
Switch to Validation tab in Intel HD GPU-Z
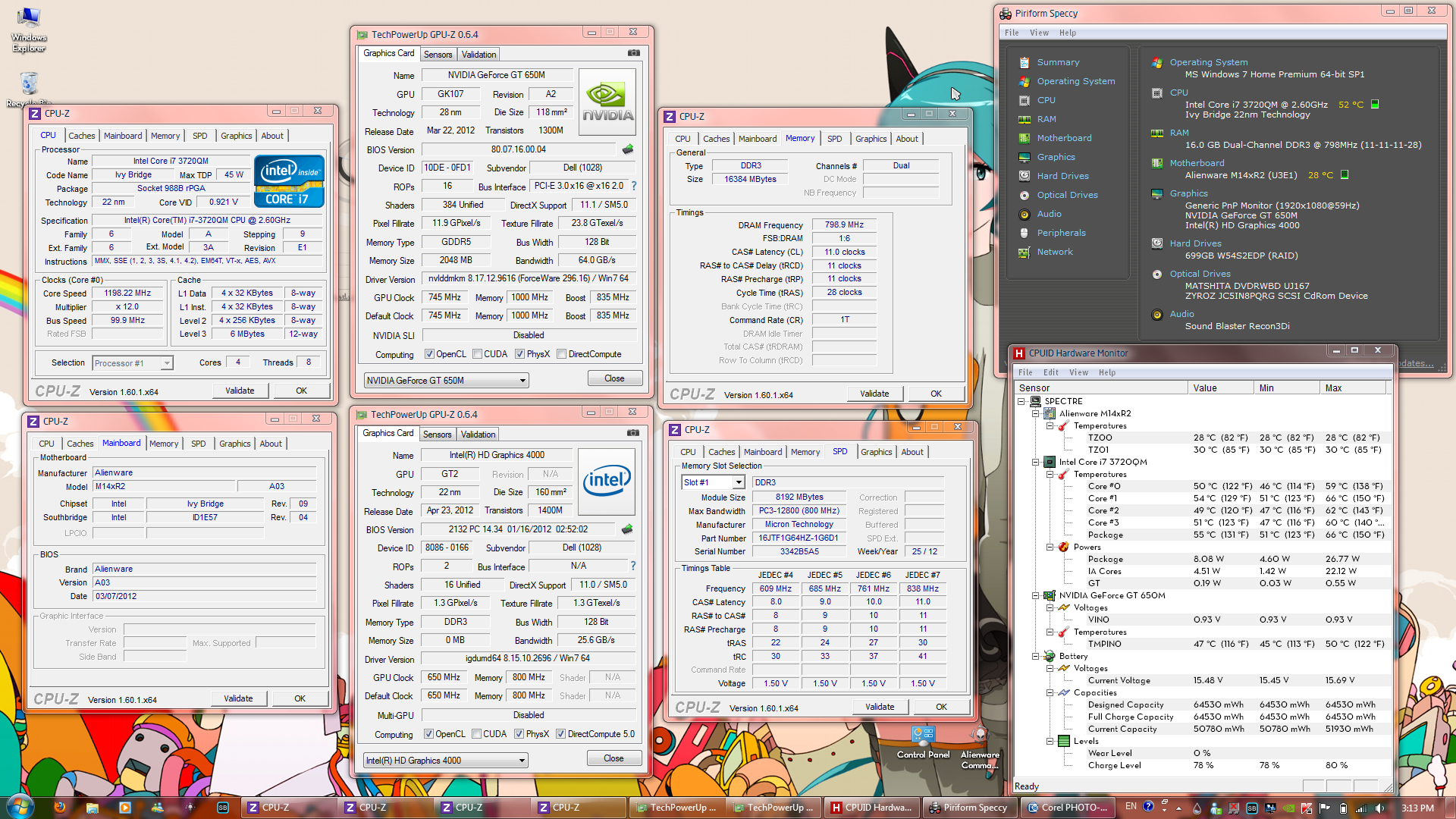pos(478,435)
